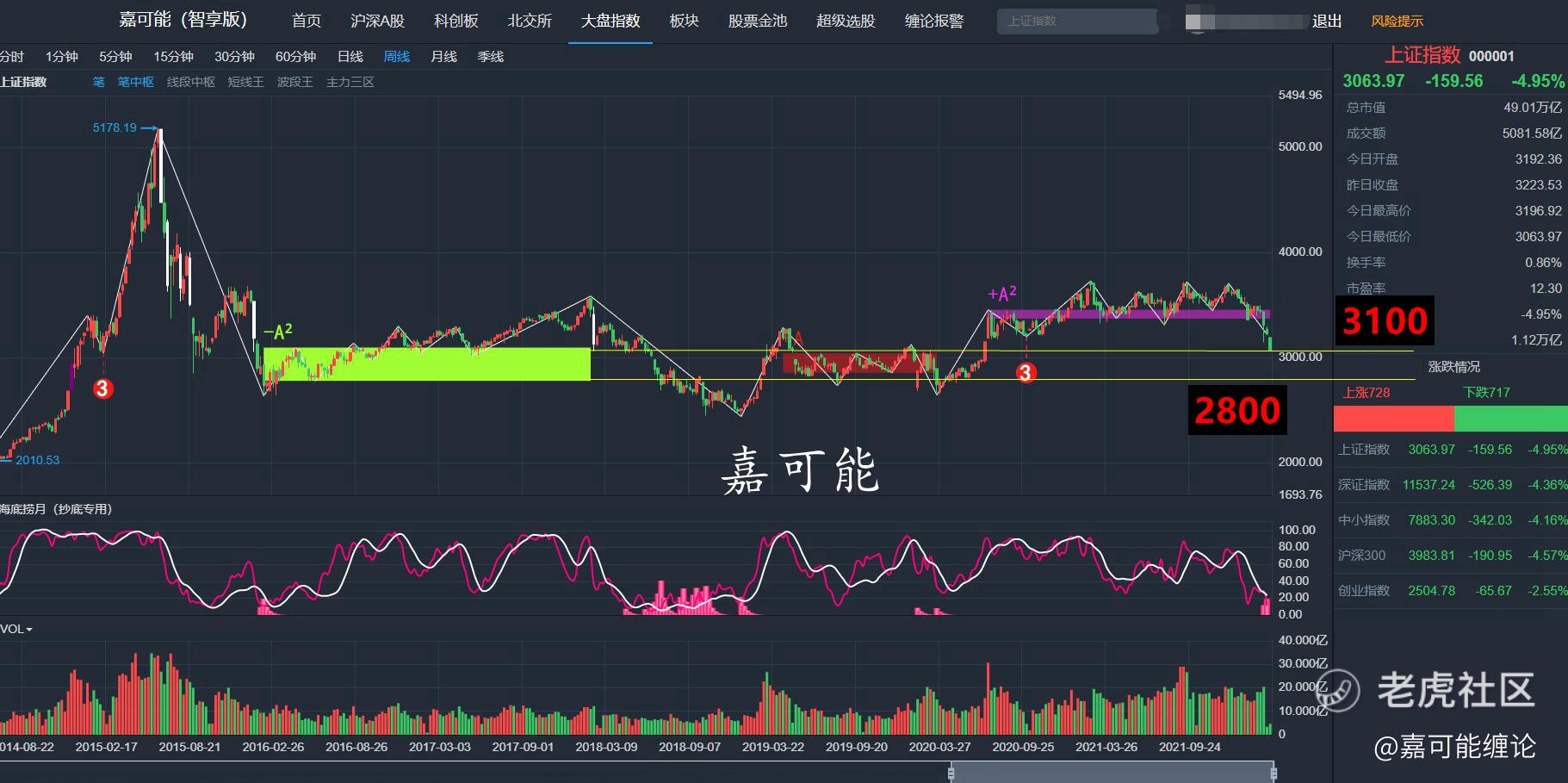Enable the 主力三区 overlay
The image size is (1568, 783).
tap(350, 82)
